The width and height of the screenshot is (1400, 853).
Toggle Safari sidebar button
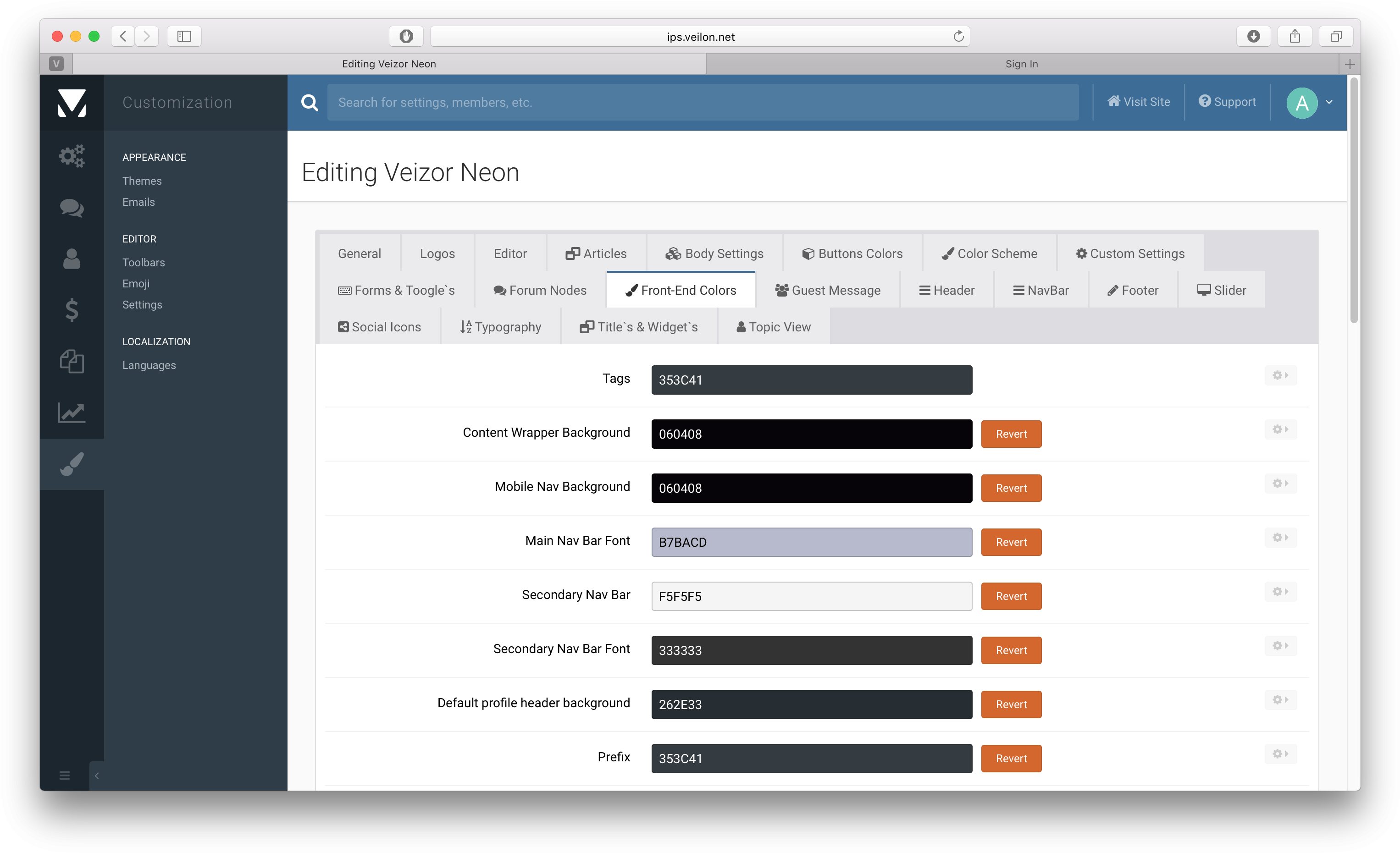click(x=184, y=36)
